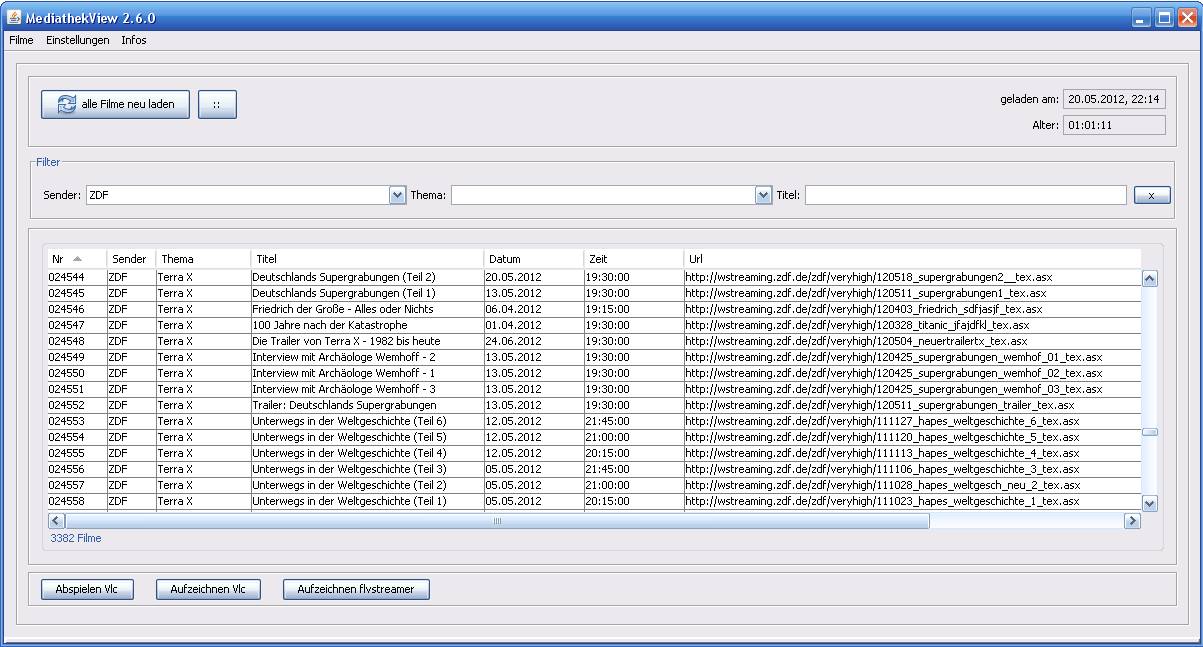Click the Abspielen Vlc button

click(x=87, y=590)
